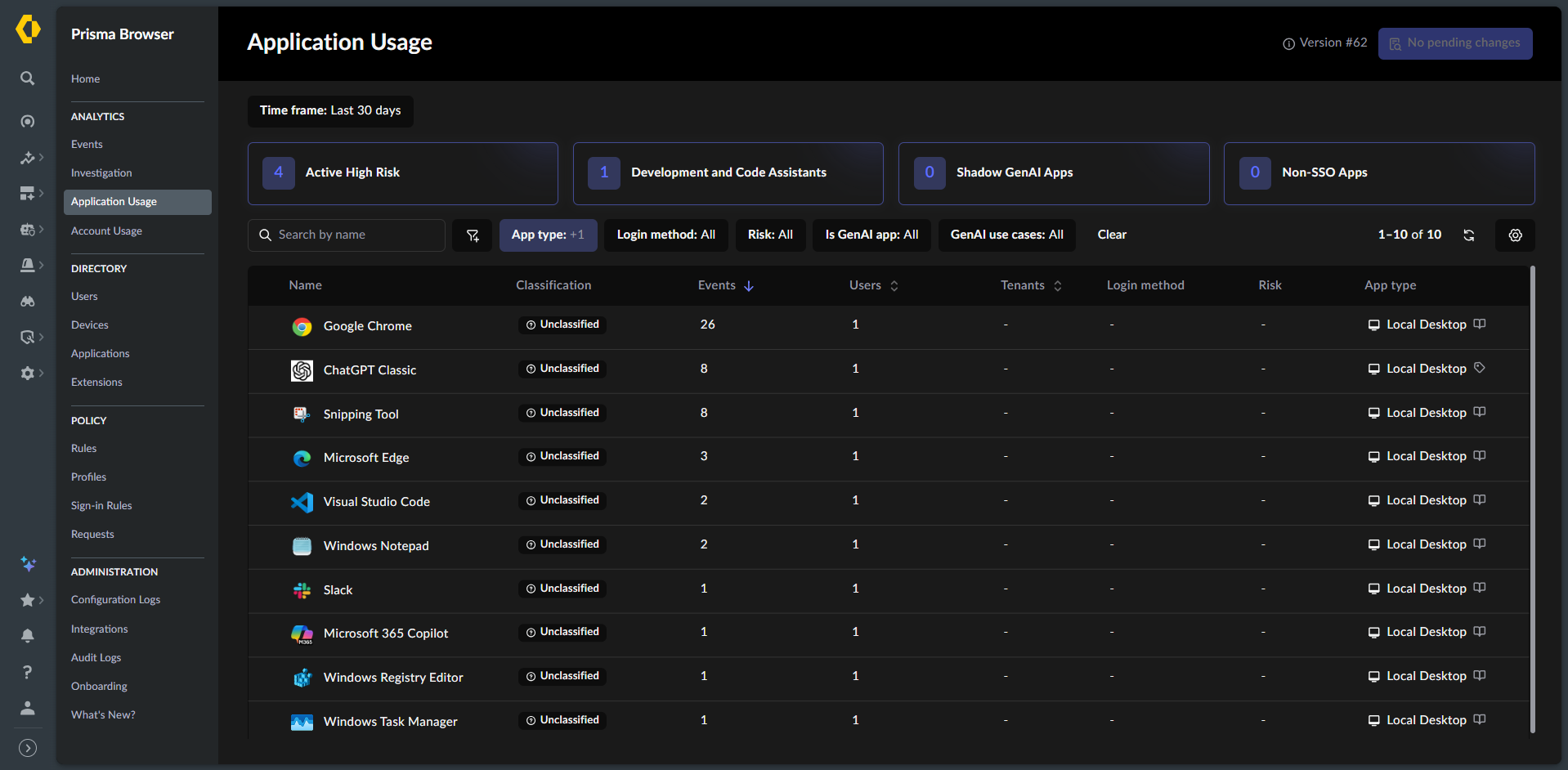Click Local Desktop label for Snipping Tool
Image resolution: width=1568 pixels, height=770 pixels.
[1427, 413]
